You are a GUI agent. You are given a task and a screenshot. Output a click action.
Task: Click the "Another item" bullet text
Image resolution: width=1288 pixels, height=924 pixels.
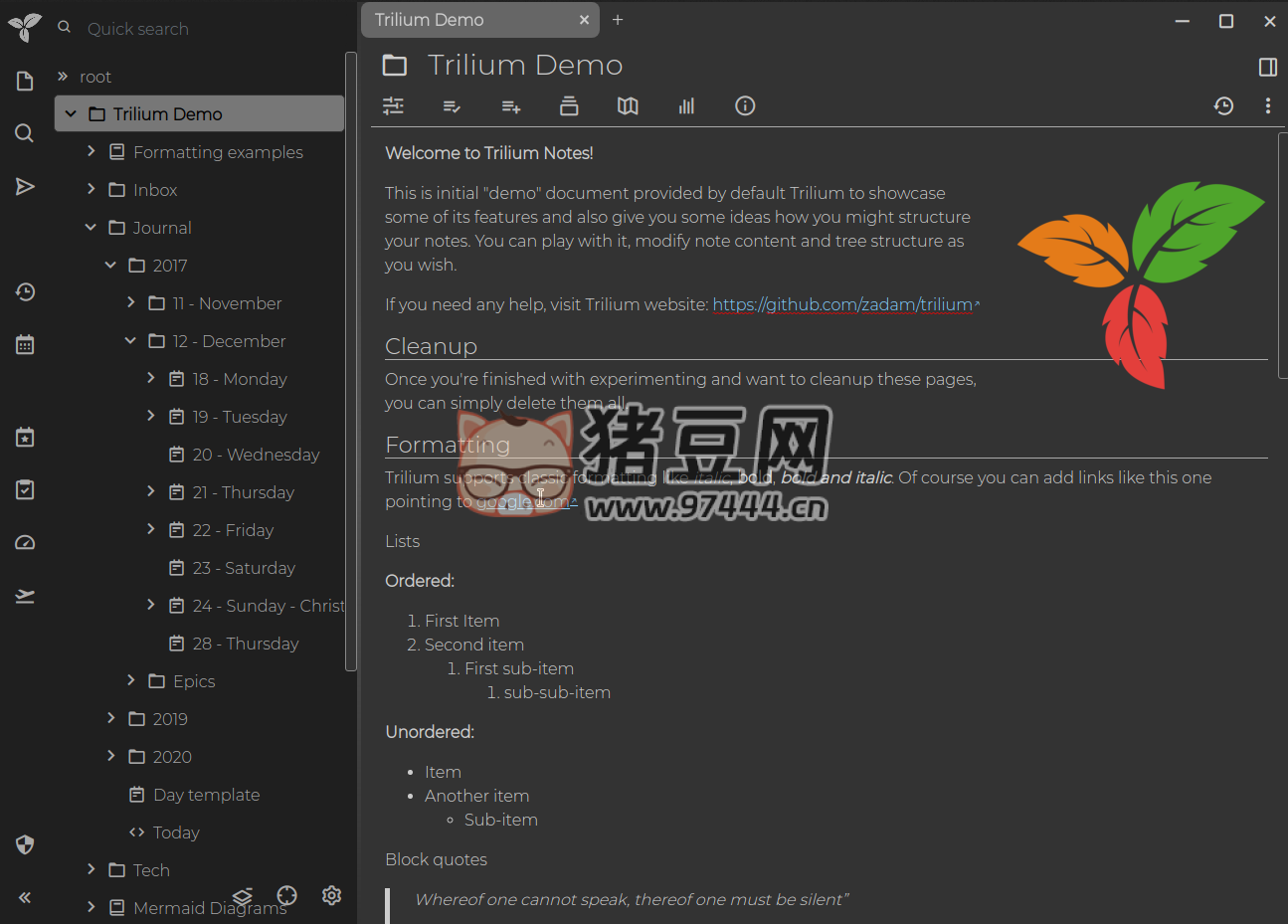tap(477, 796)
